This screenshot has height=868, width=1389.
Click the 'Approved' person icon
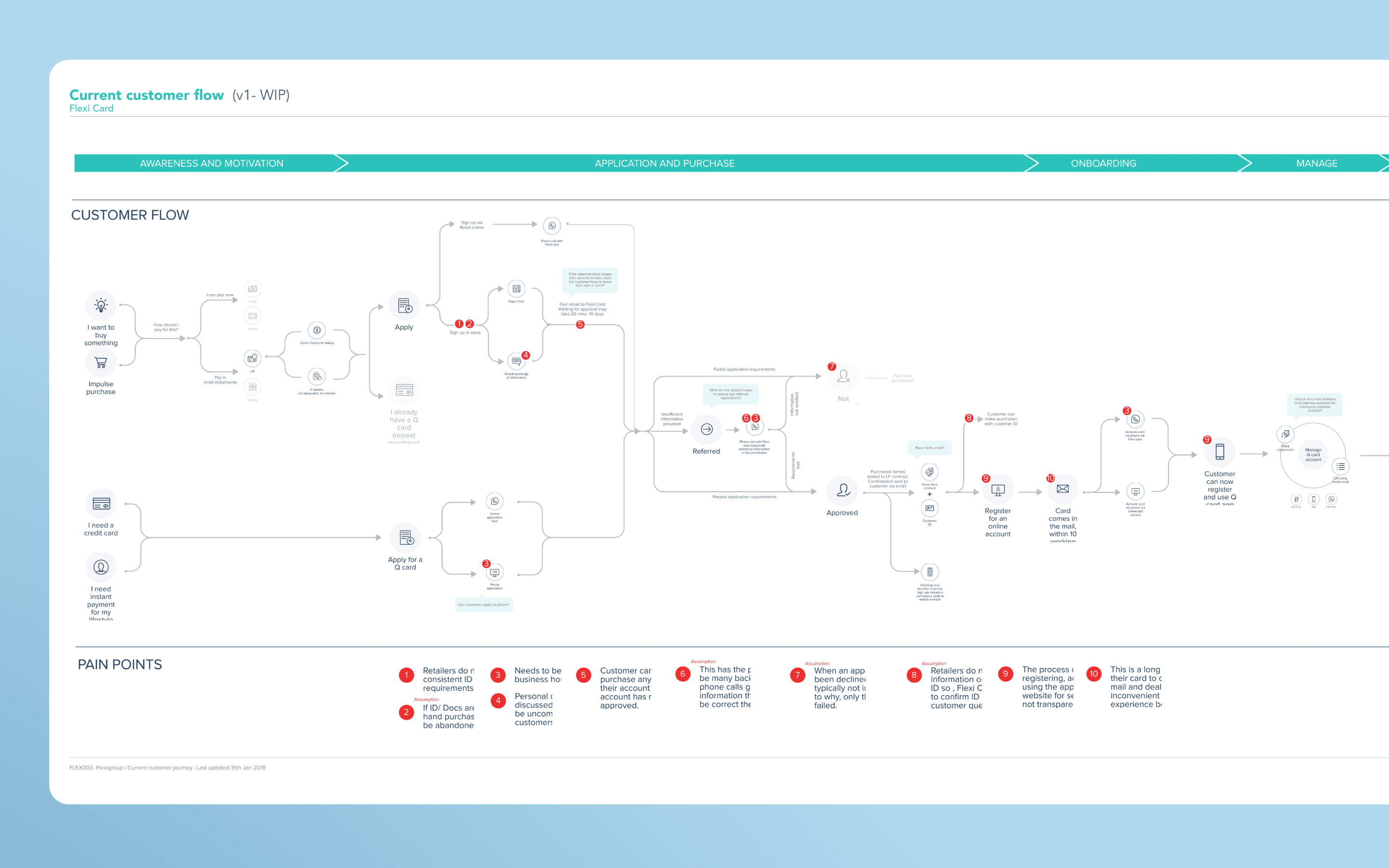tap(843, 490)
